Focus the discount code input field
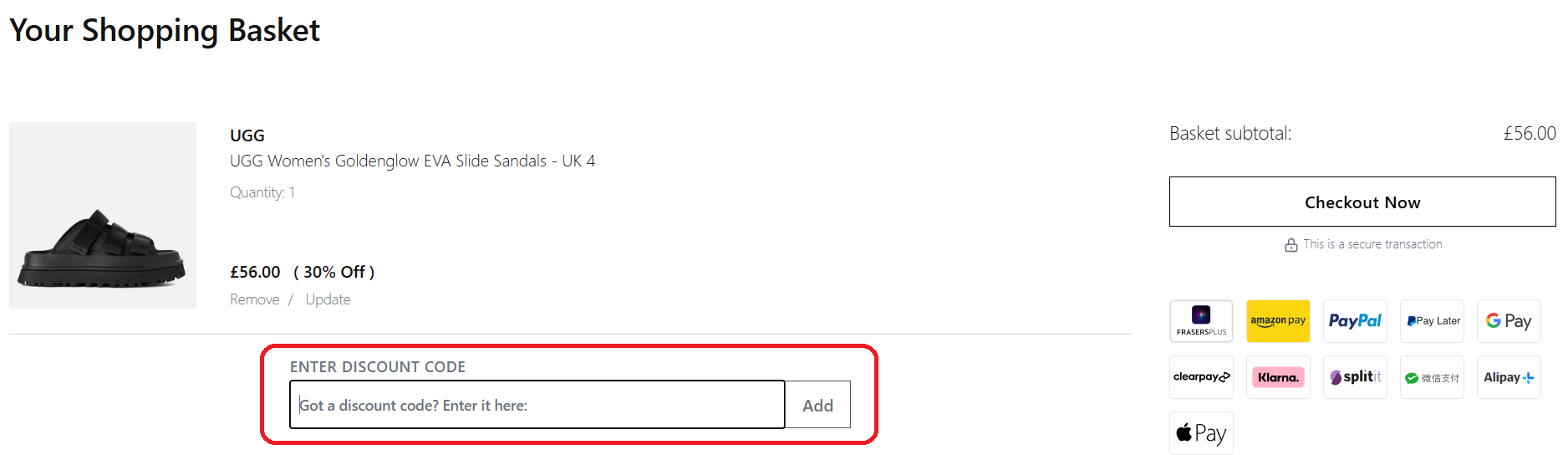The image size is (1568, 455). [x=537, y=406]
